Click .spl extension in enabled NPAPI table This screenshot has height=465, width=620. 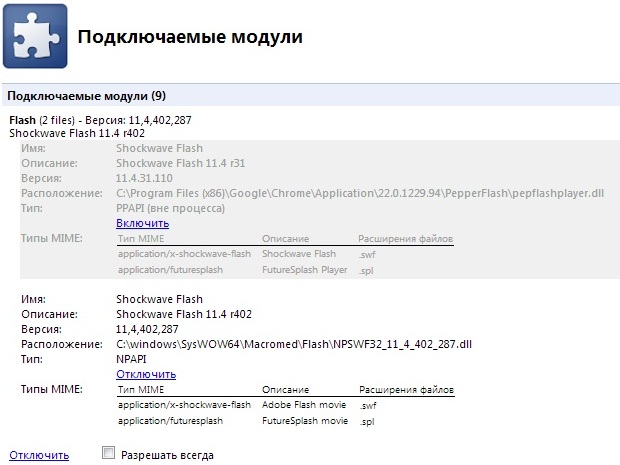coord(367,422)
